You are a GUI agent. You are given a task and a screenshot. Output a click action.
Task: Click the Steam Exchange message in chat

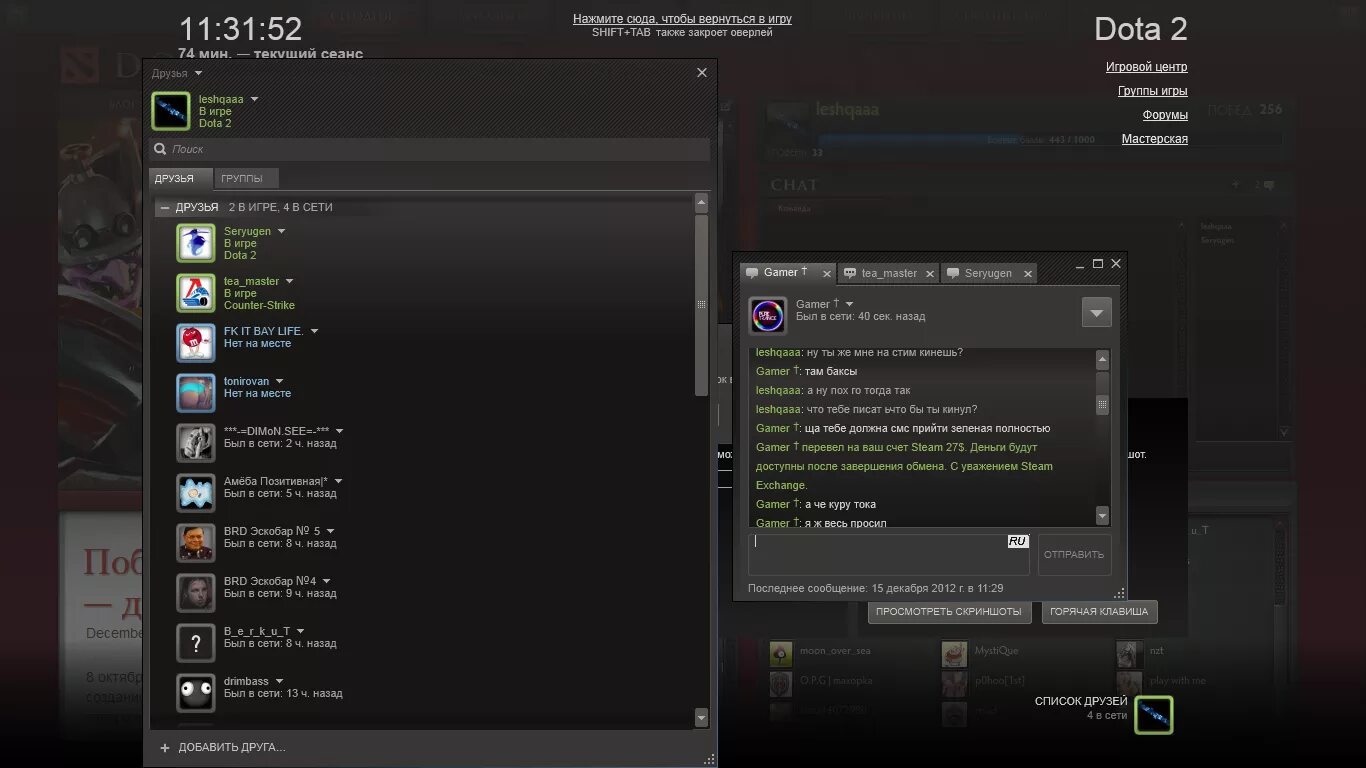[x=904, y=466]
